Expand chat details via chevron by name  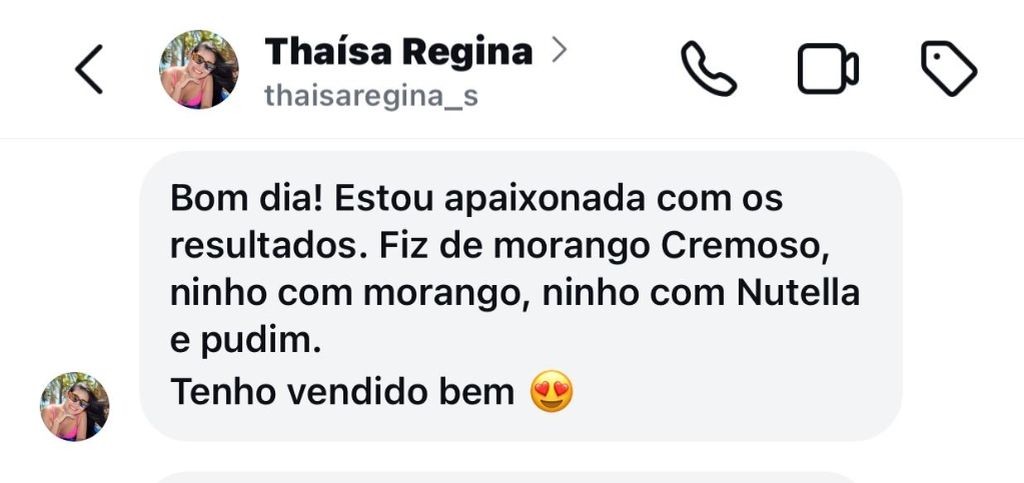[x=558, y=50]
